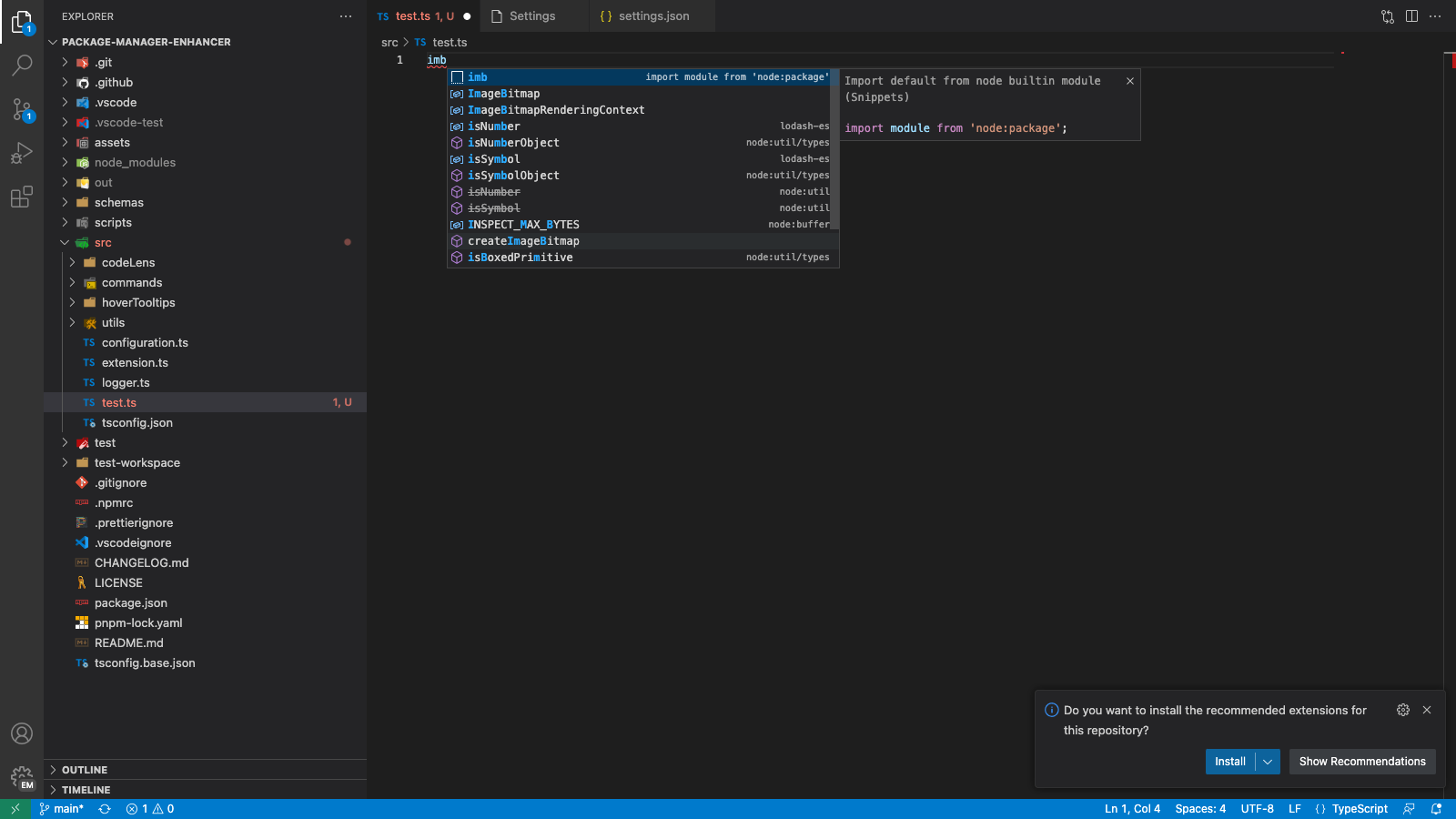Click the main* branch indicator

point(61,809)
